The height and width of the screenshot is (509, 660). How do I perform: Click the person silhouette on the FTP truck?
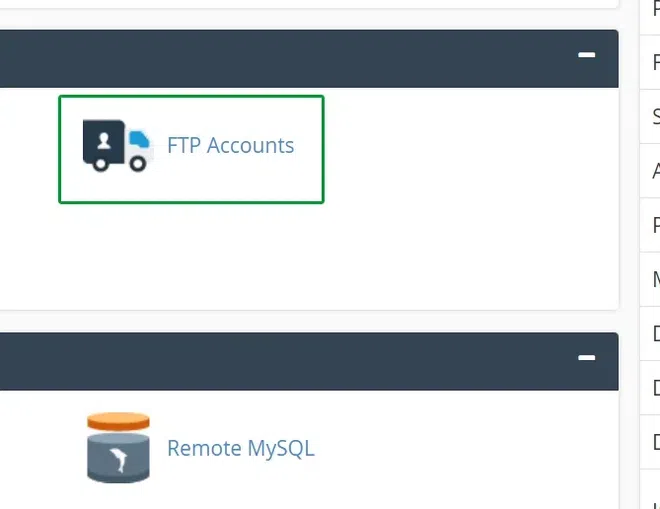click(x=103, y=140)
